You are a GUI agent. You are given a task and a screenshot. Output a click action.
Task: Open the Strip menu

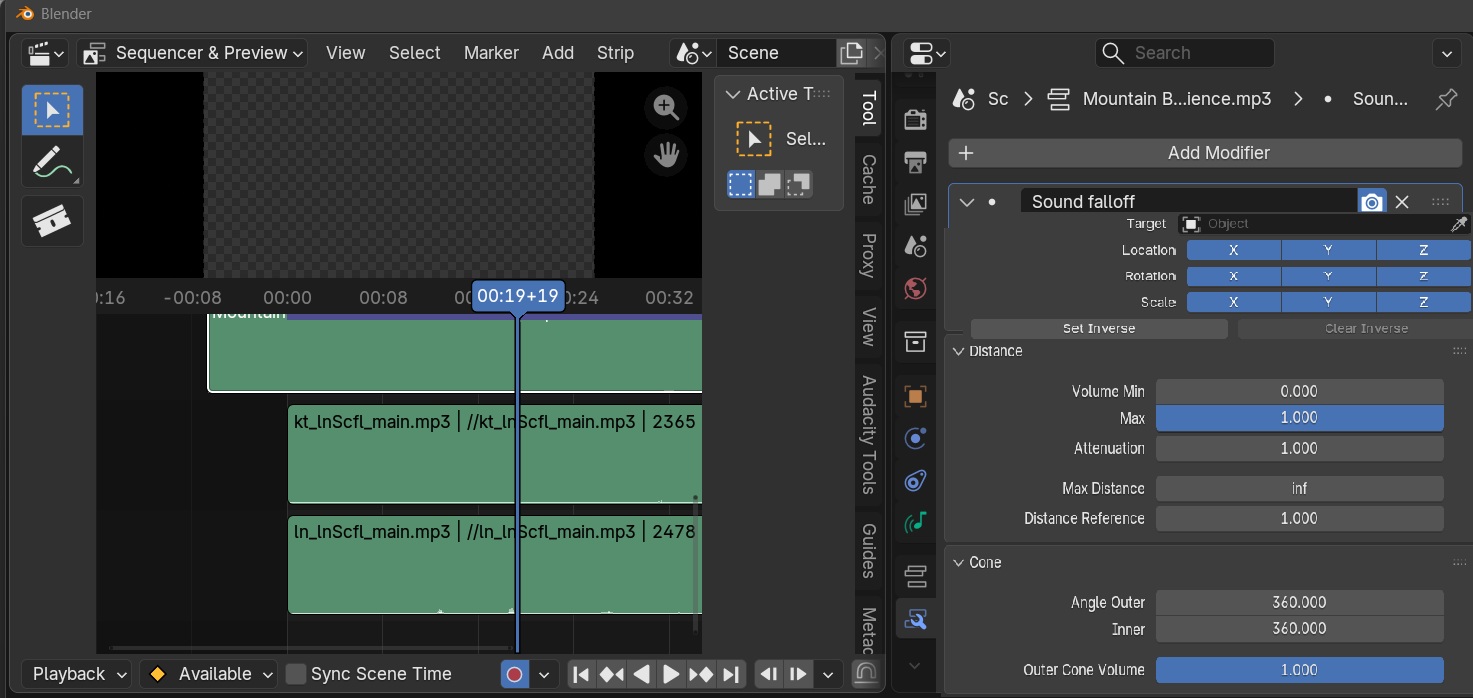click(615, 53)
